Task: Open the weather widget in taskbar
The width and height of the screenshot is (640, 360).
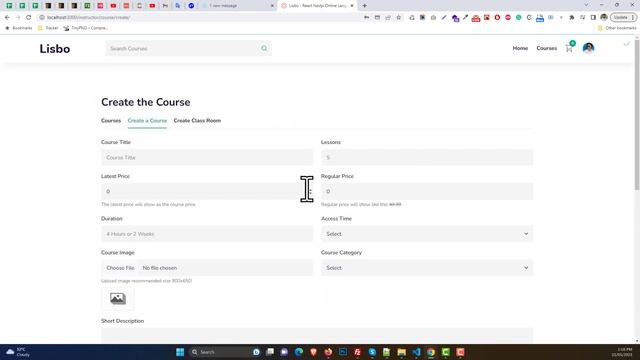Action: point(18,352)
